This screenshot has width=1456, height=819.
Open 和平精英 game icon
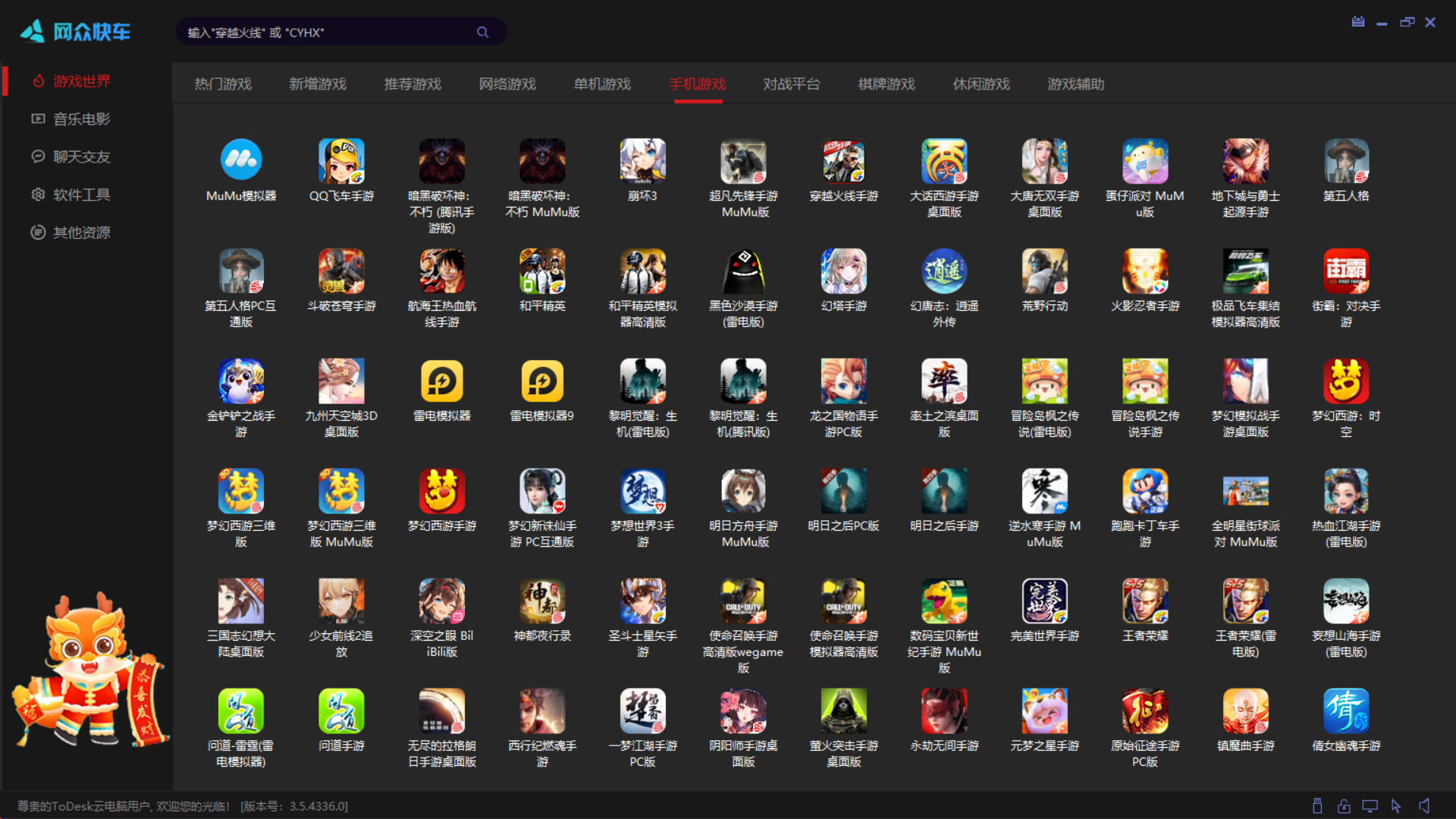pyautogui.click(x=542, y=271)
